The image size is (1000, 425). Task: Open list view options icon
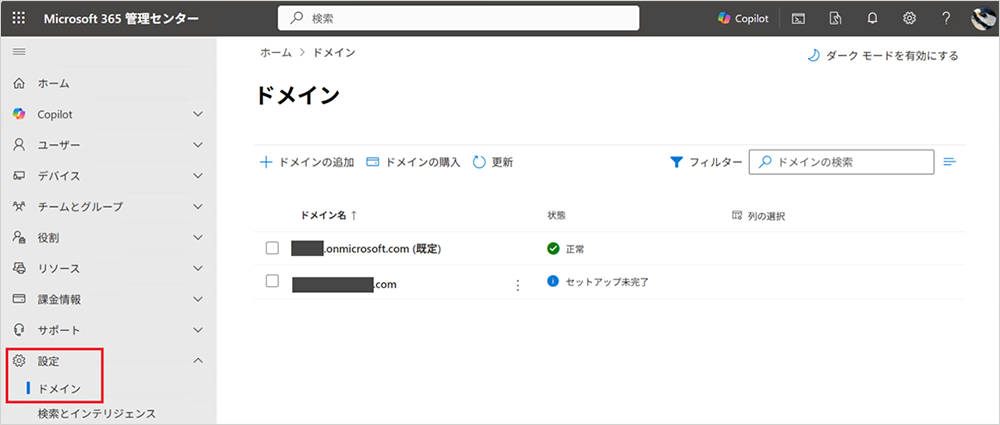click(x=950, y=162)
